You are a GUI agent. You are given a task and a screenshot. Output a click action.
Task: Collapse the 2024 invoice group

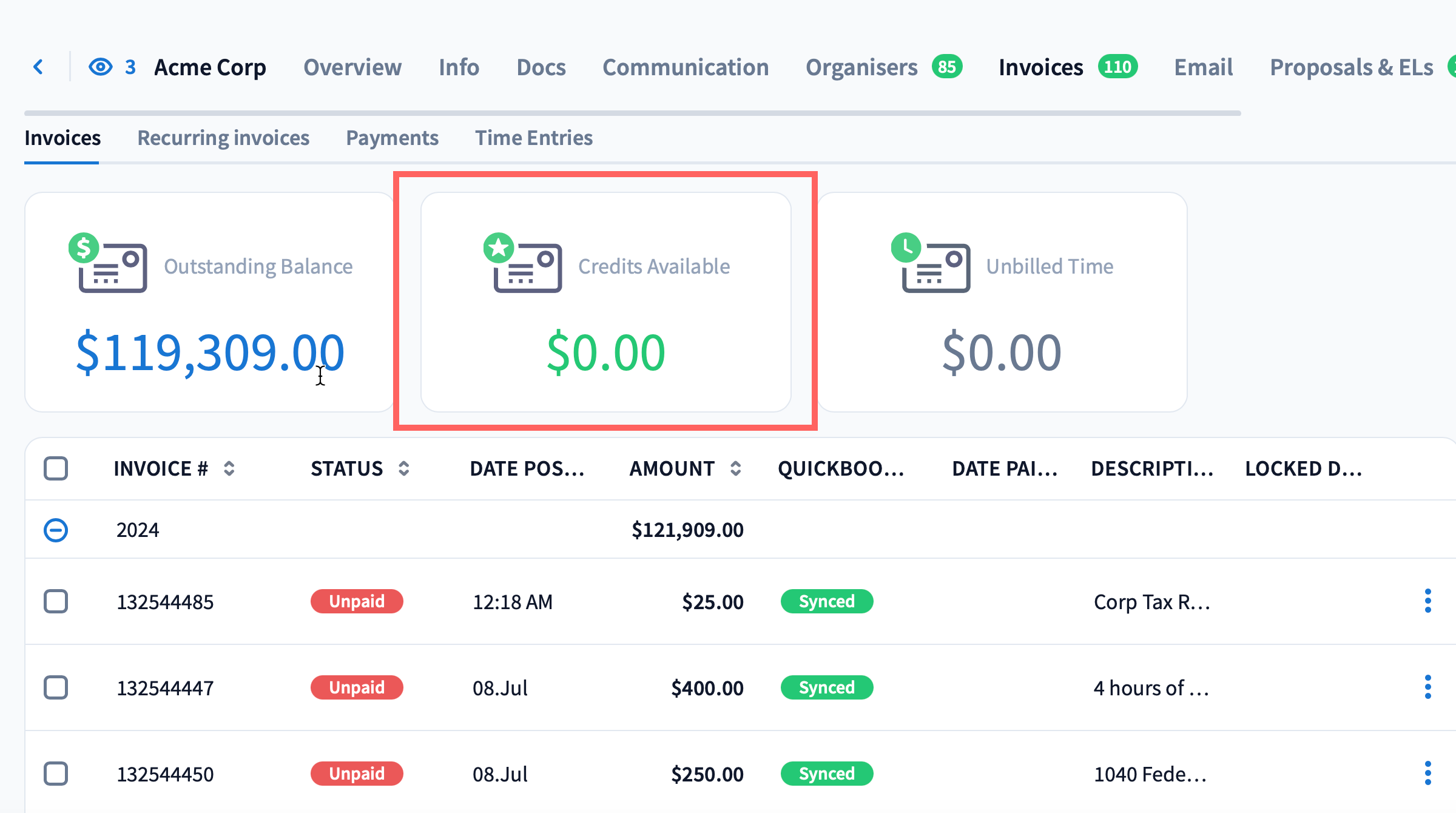pyautogui.click(x=56, y=530)
